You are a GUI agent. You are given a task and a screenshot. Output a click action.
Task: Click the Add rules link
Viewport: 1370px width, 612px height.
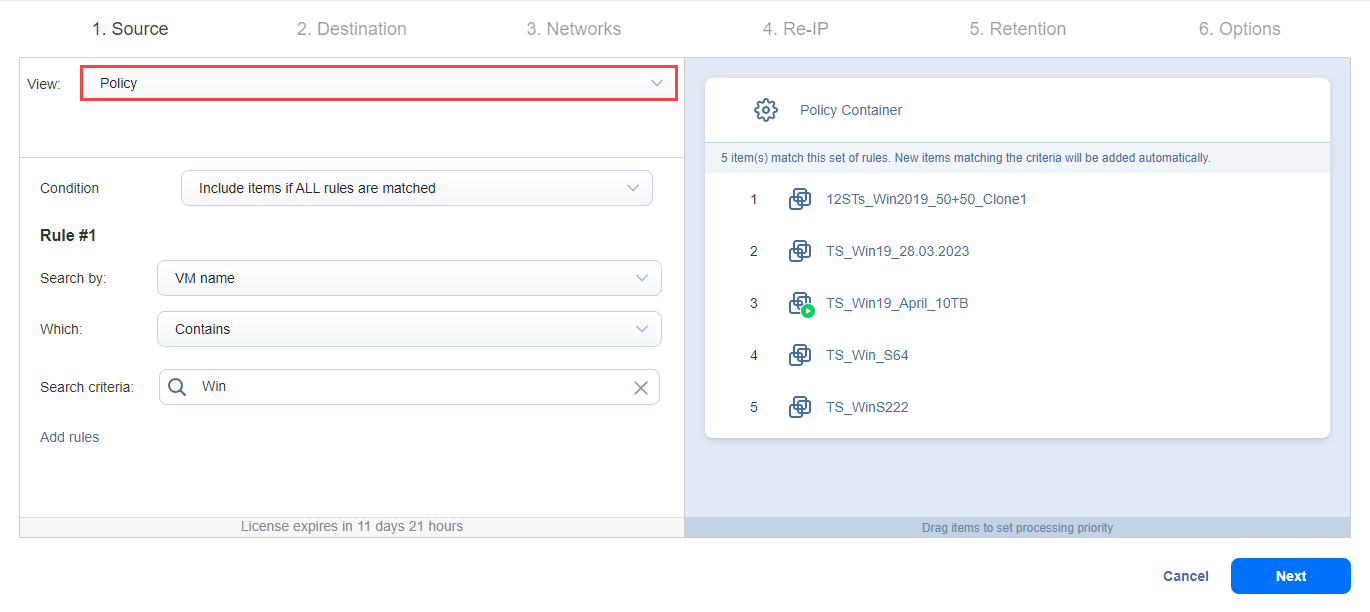tap(70, 437)
